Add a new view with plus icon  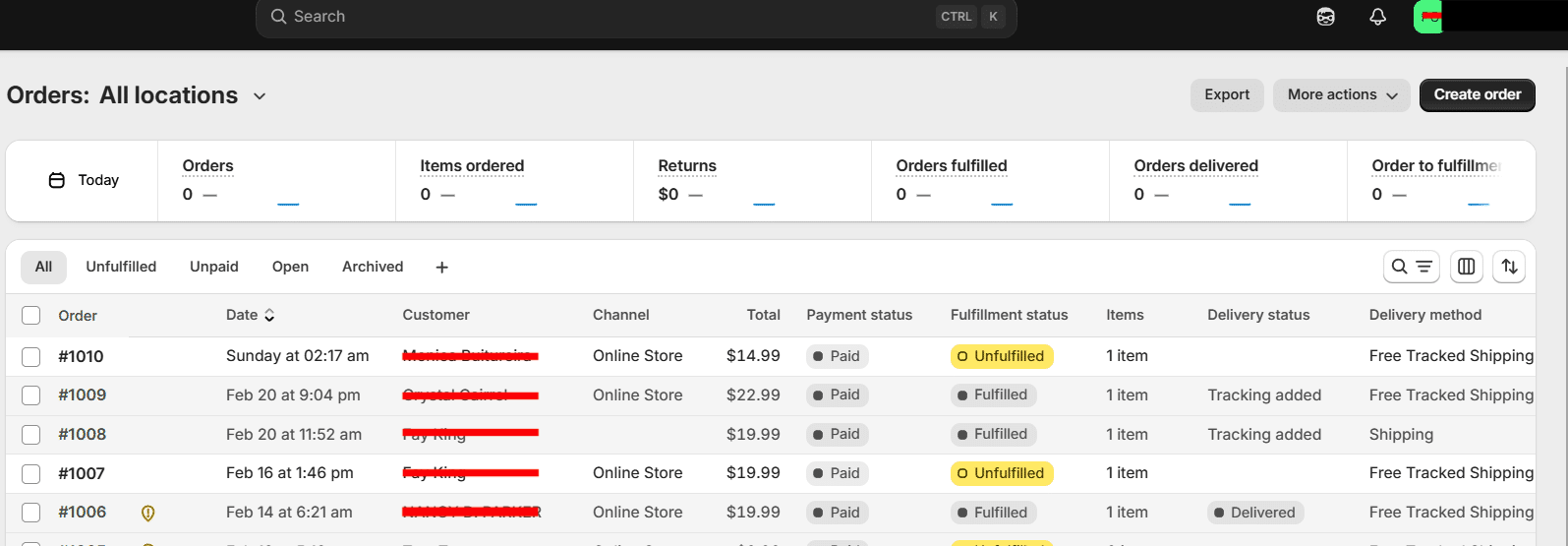click(x=442, y=268)
